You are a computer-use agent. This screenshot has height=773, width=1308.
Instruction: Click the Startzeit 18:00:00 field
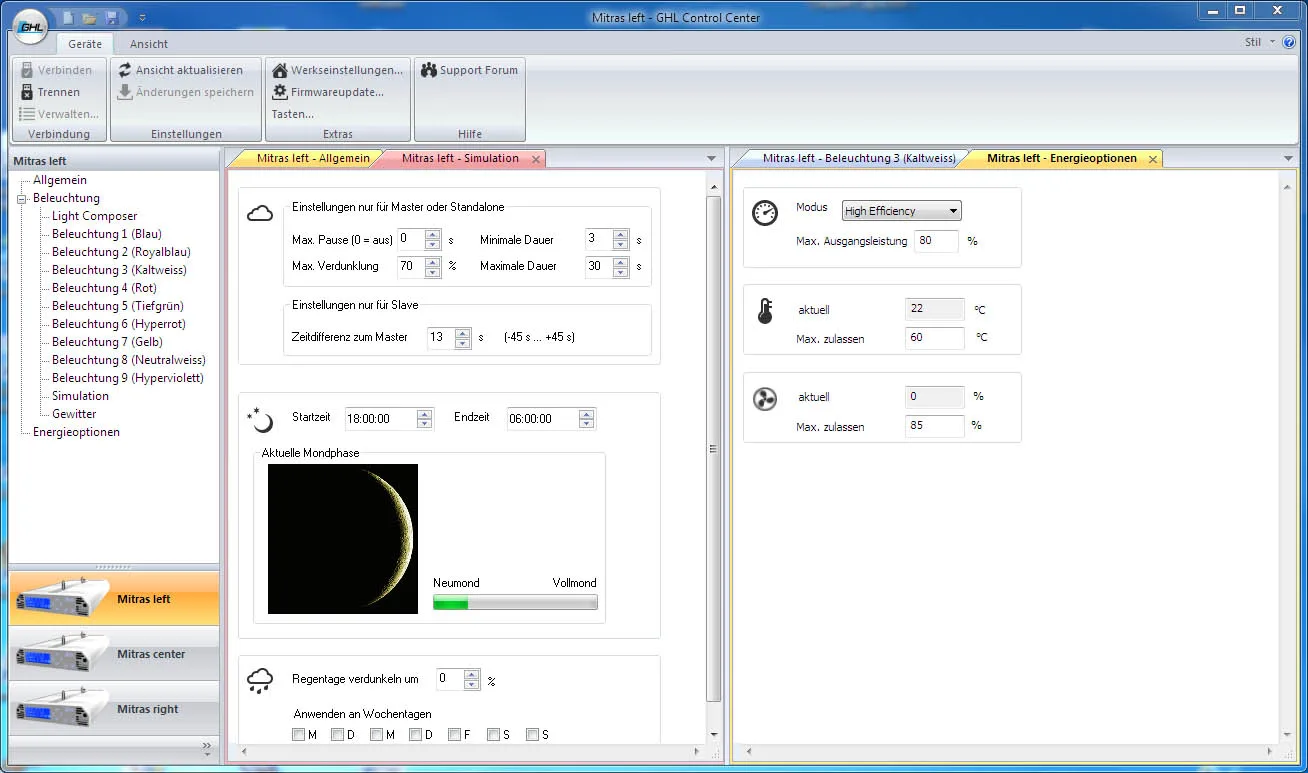(389, 418)
